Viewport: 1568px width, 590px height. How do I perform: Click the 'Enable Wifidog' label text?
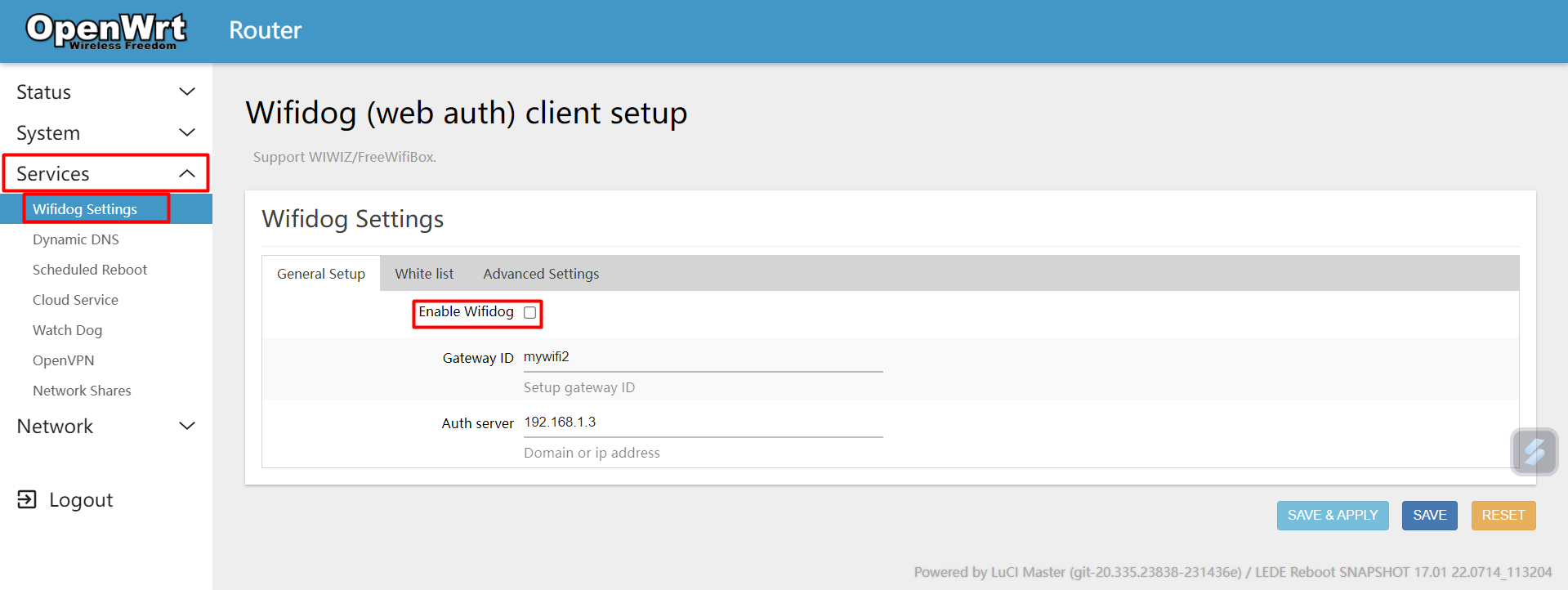466,311
